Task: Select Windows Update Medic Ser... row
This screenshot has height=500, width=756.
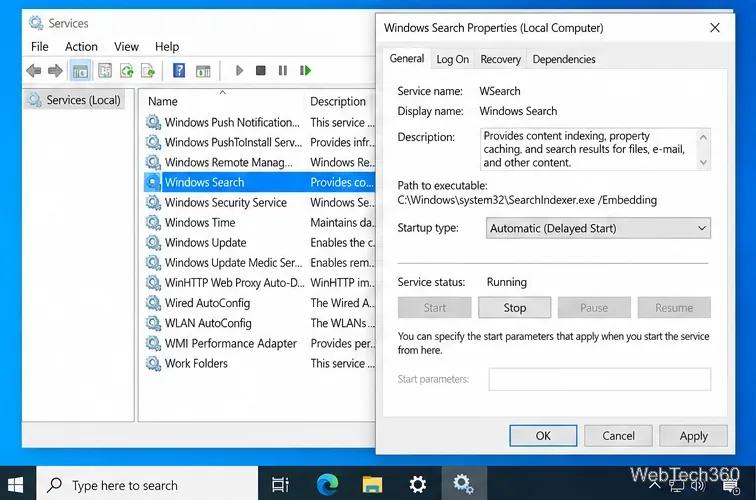Action: pyautogui.click(x=259, y=263)
